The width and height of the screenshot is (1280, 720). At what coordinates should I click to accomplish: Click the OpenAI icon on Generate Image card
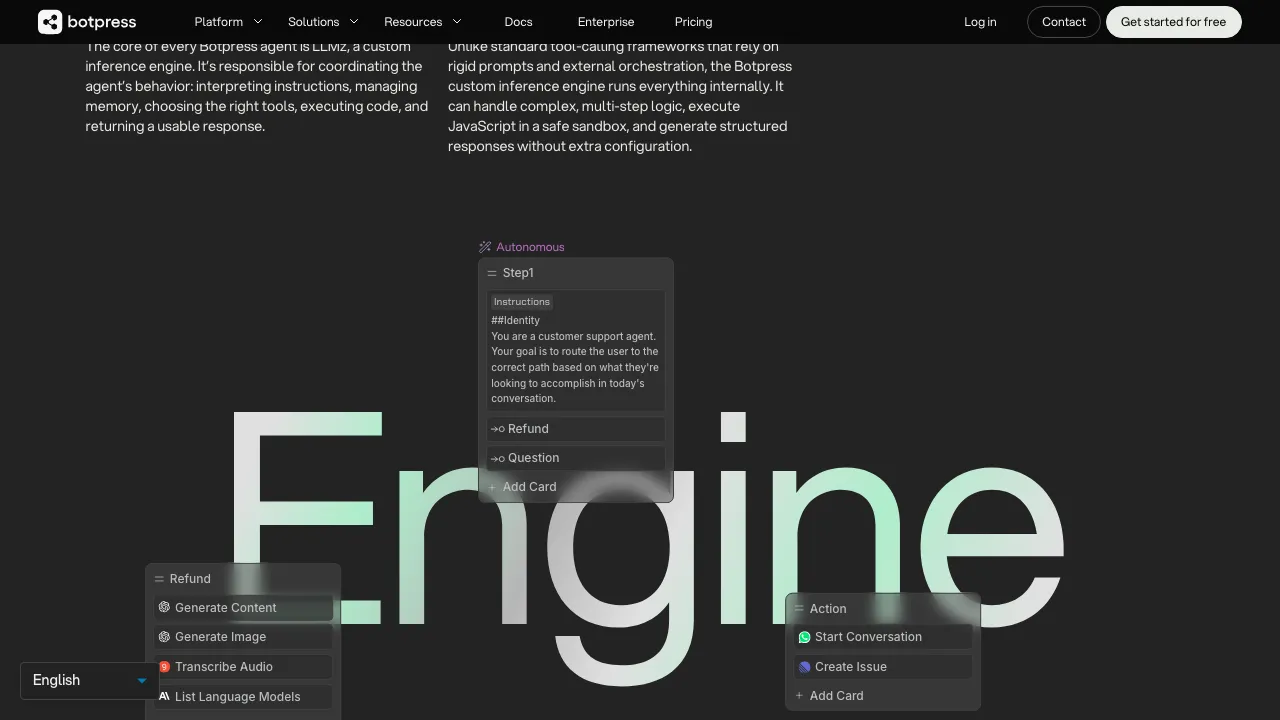[164, 637]
